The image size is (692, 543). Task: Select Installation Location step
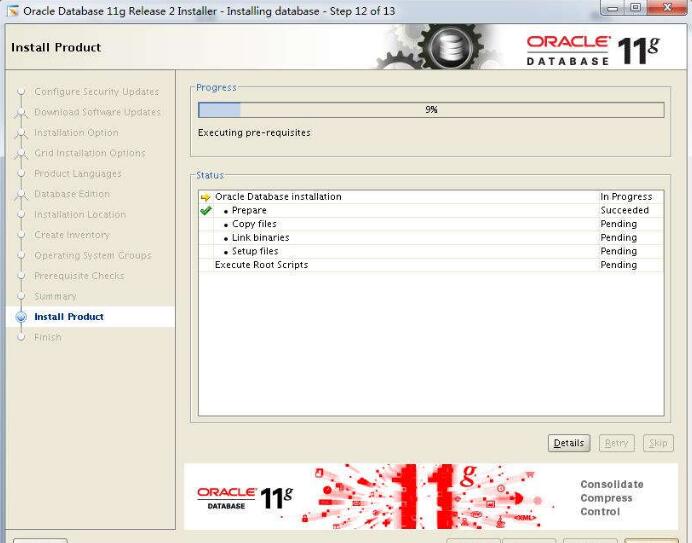80,215
